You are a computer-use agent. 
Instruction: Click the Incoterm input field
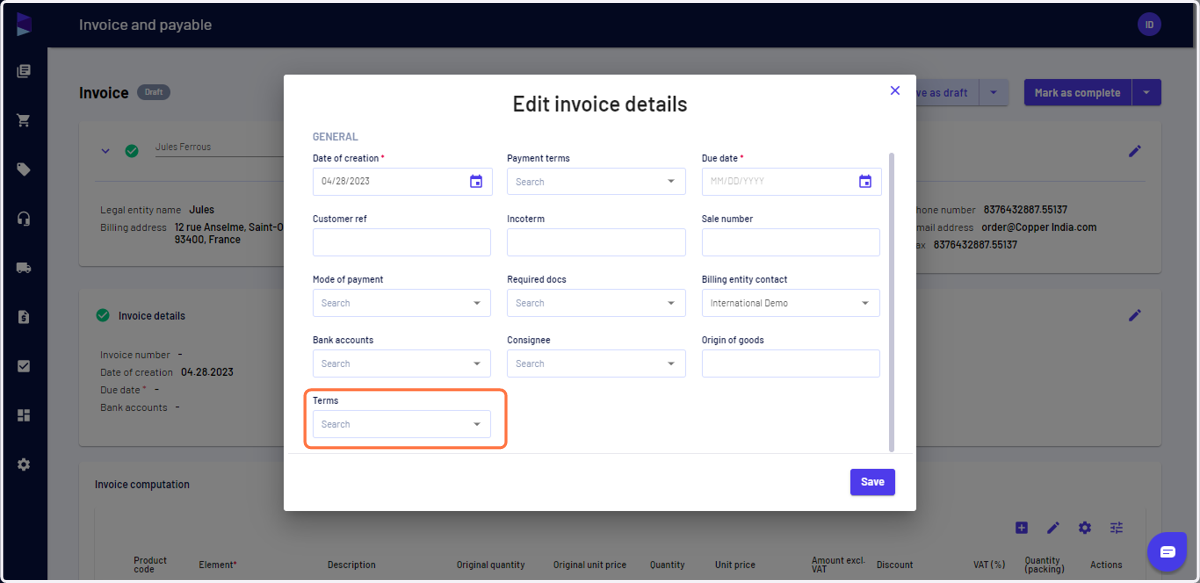pyautogui.click(x=596, y=242)
